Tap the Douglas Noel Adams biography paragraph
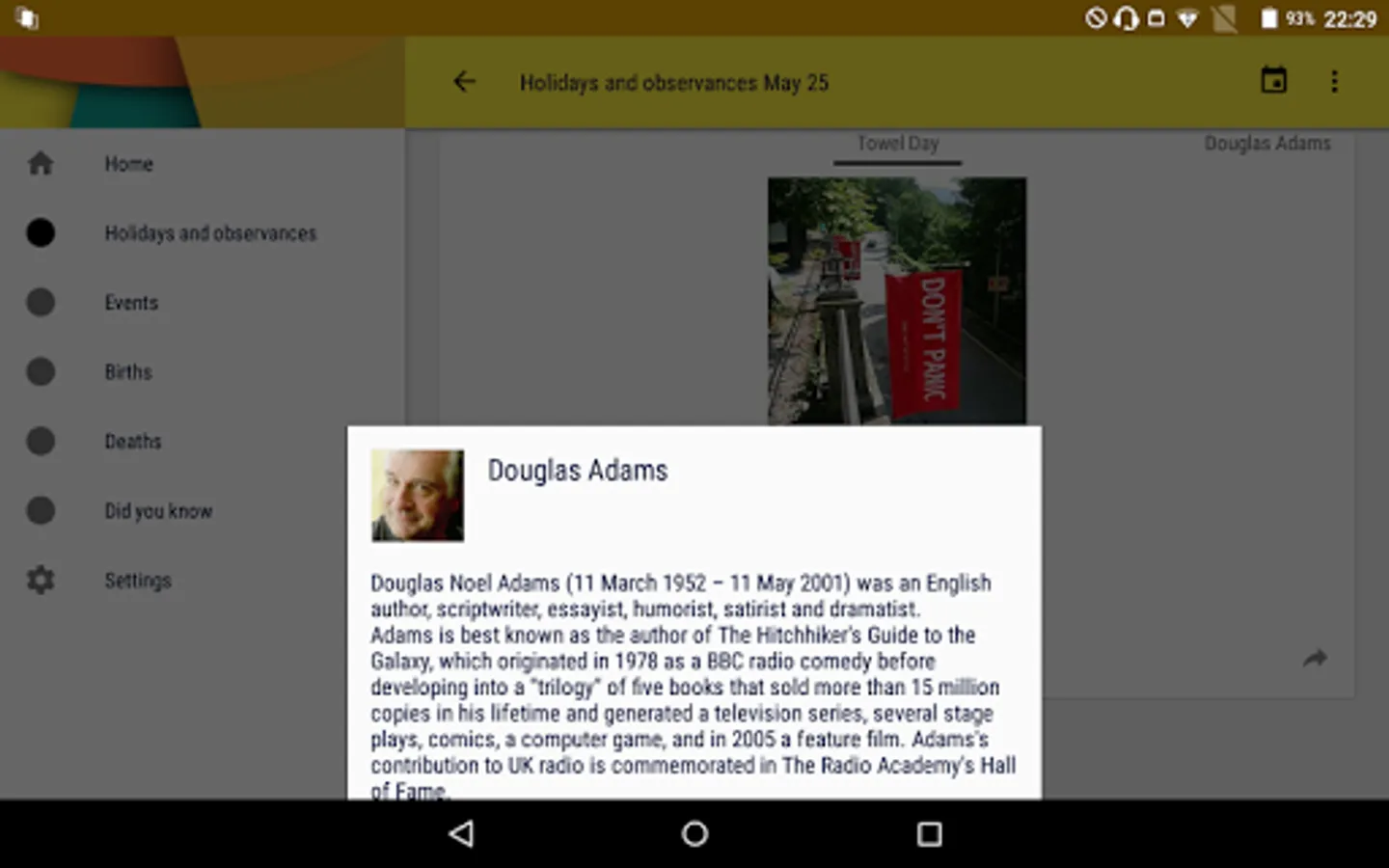The height and width of the screenshot is (868, 1389). click(x=694, y=687)
